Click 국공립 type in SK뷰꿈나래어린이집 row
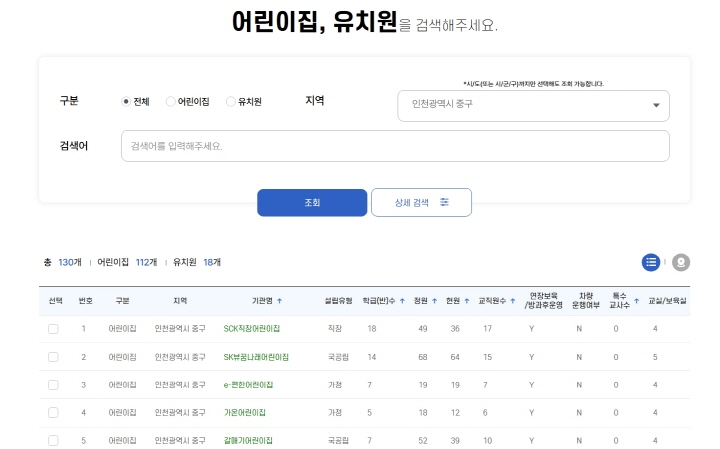This screenshot has height=449, width=720. (338, 357)
